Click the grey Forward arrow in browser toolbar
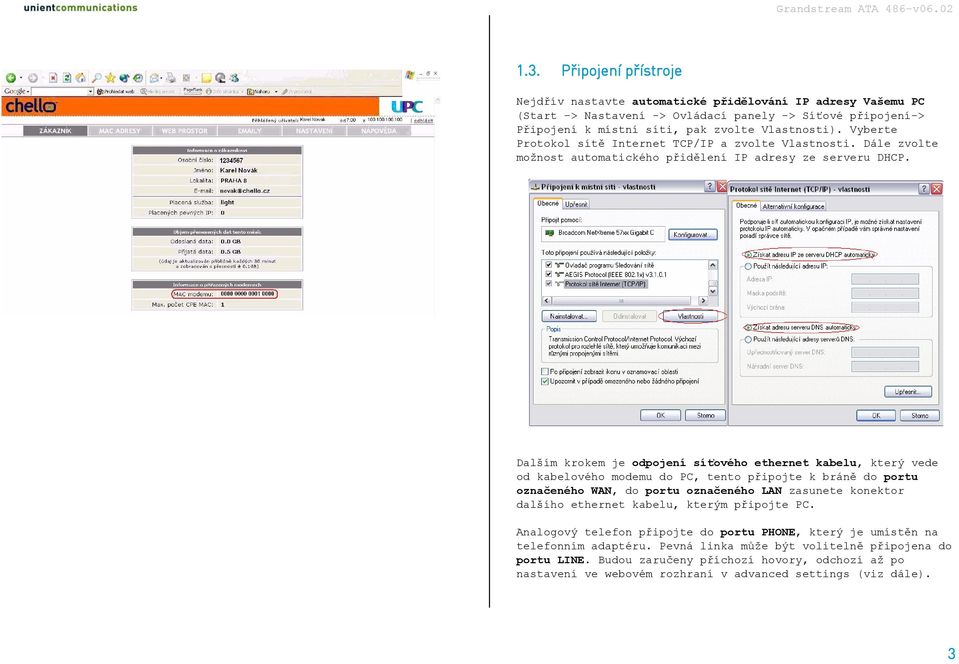This screenshot has width=959, height=664. pos(33,78)
